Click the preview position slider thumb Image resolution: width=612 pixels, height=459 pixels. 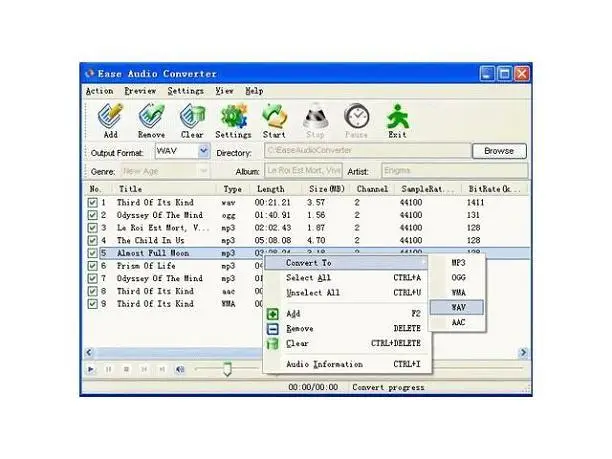[227, 369]
